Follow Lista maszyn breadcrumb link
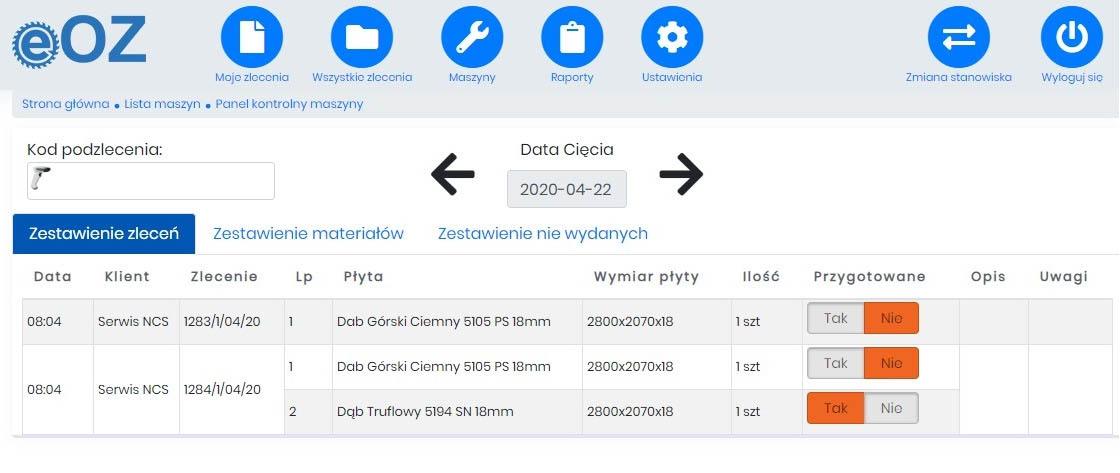The height and width of the screenshot is (473, 1120). [x=162, y=104]
